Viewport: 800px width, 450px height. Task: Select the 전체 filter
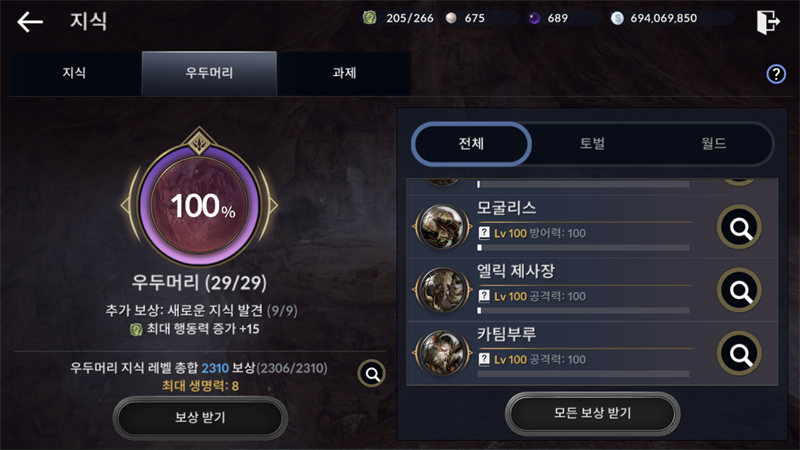(471, 144)
